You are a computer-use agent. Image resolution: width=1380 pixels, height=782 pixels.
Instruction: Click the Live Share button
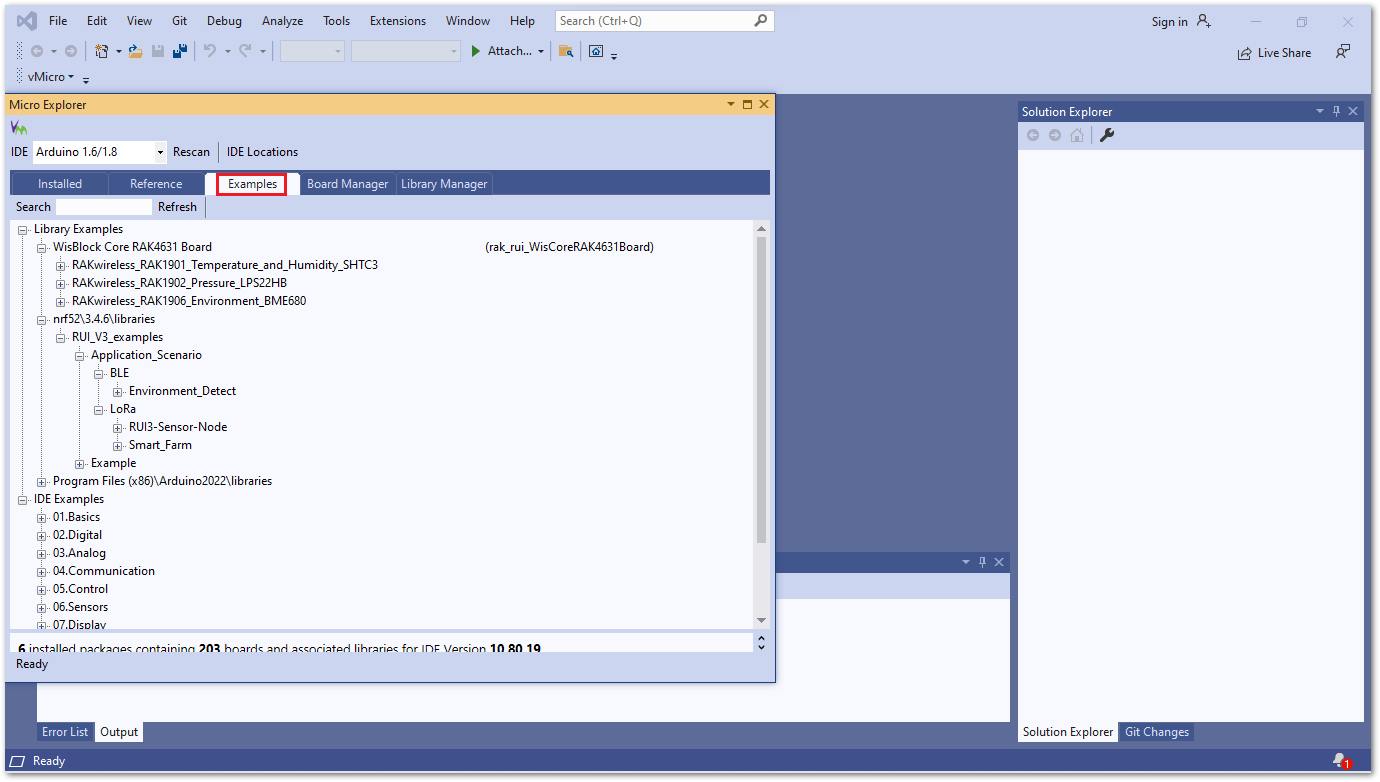(x=1274, y=53)
